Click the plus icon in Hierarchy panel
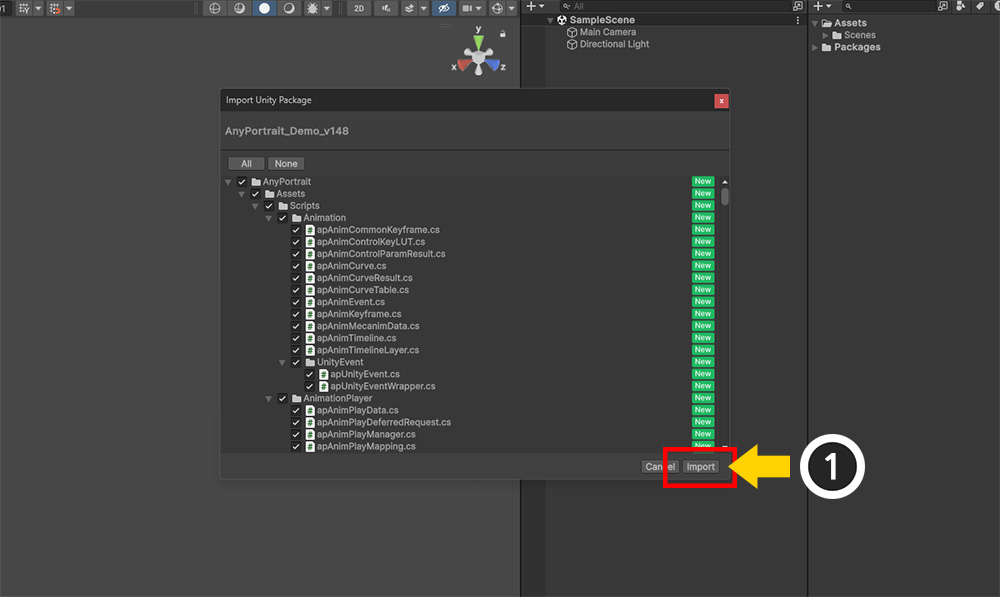The image size is (1000, 597). [531, 6]
